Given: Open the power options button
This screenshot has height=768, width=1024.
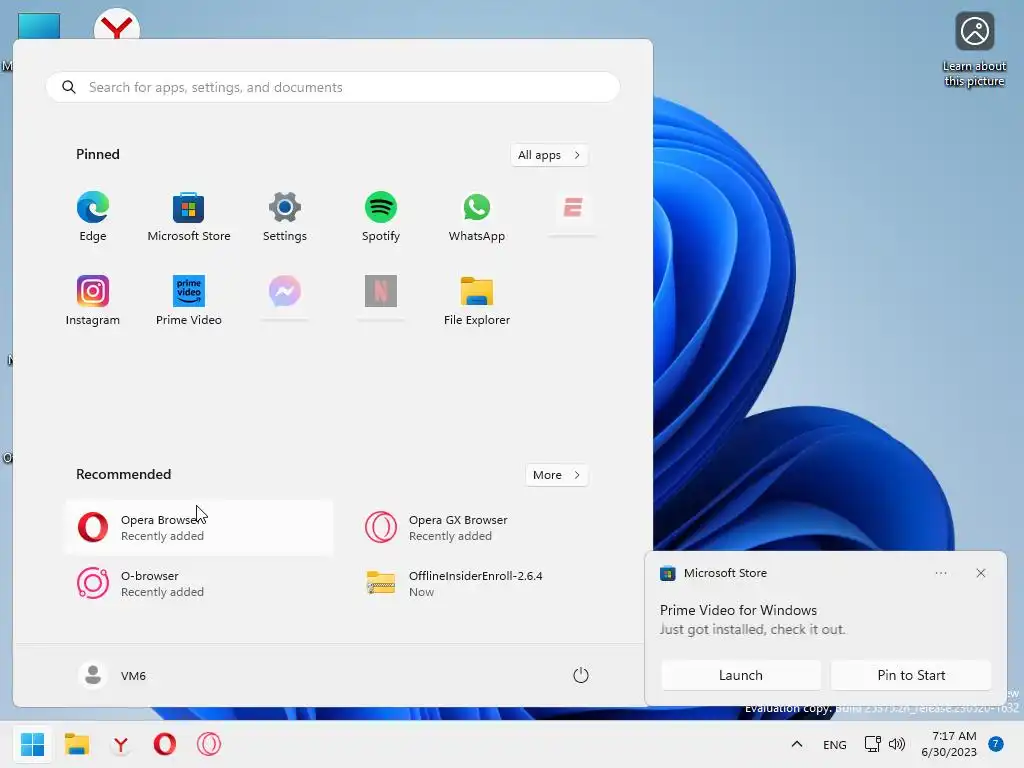Looking at the screenshot, I should (x=581, y=675).
